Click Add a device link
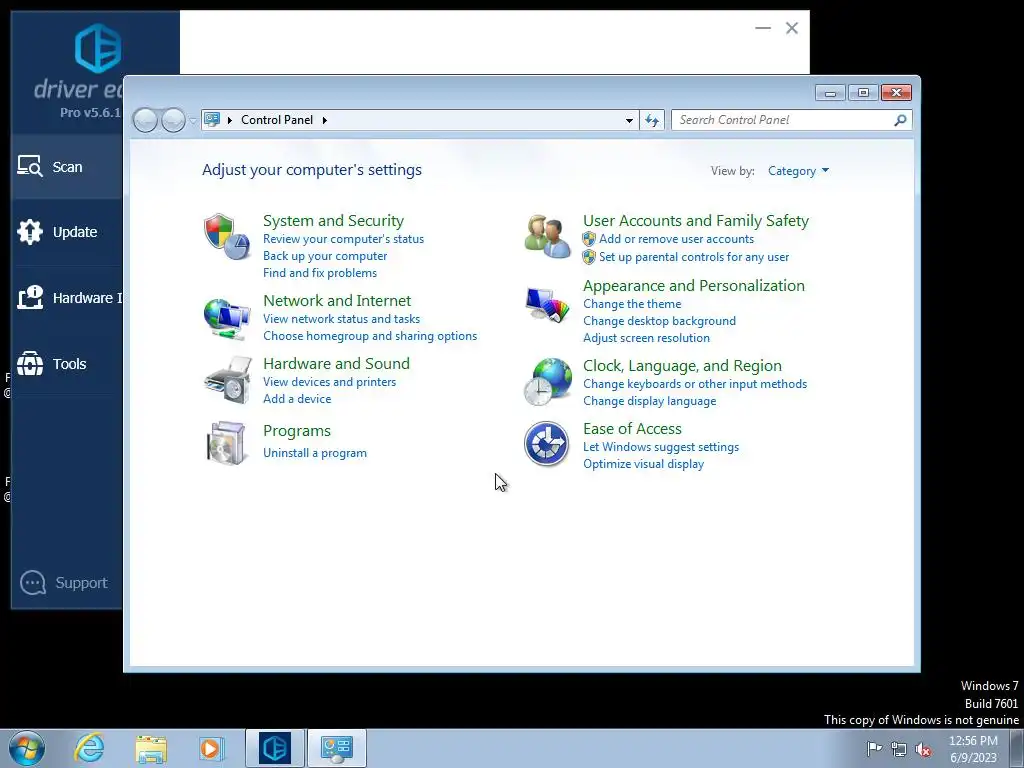1024x768 pixels. point(296,399)
